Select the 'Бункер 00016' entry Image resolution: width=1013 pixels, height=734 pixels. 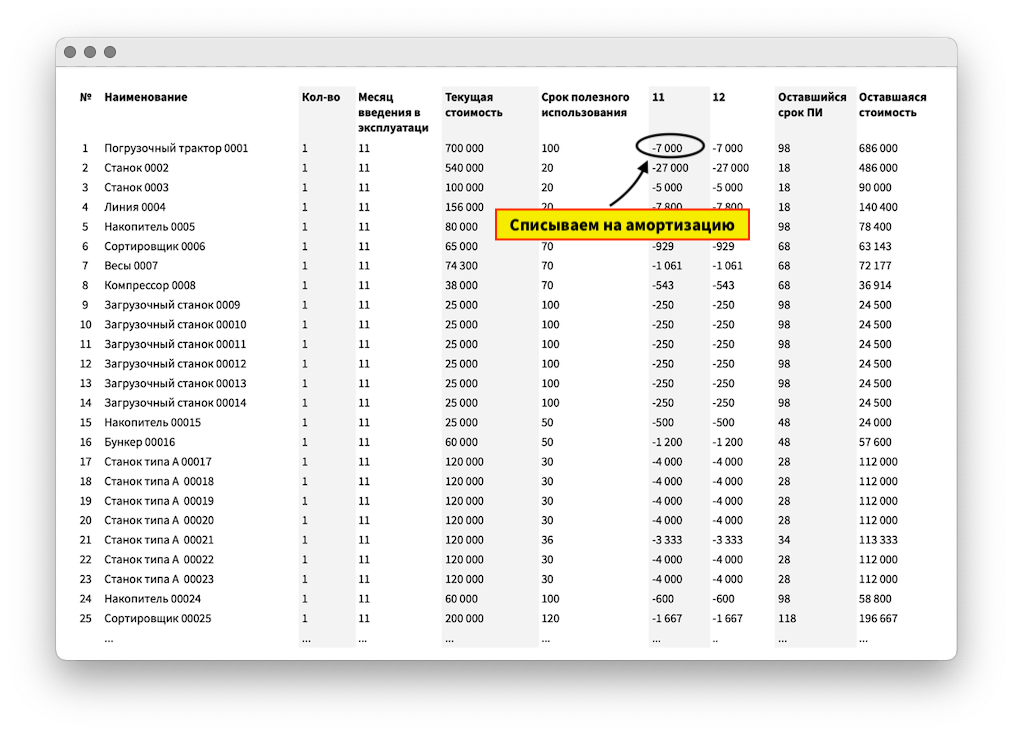coord(139,442)
